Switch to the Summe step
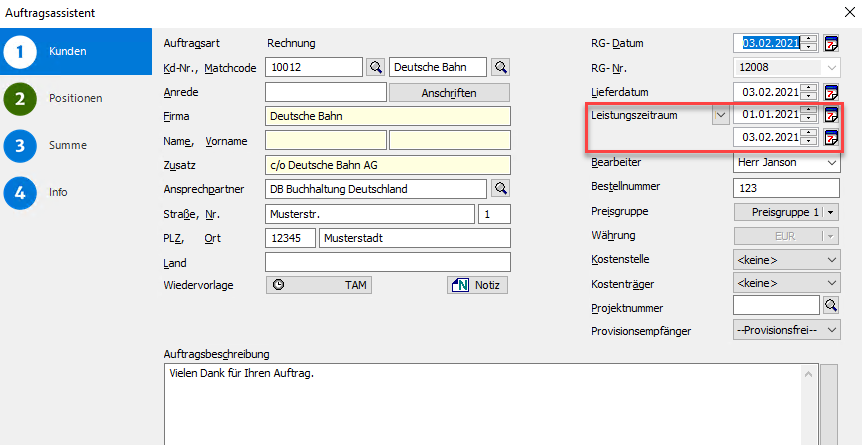The height and width of the screenshot is (445, 862). 67,145
